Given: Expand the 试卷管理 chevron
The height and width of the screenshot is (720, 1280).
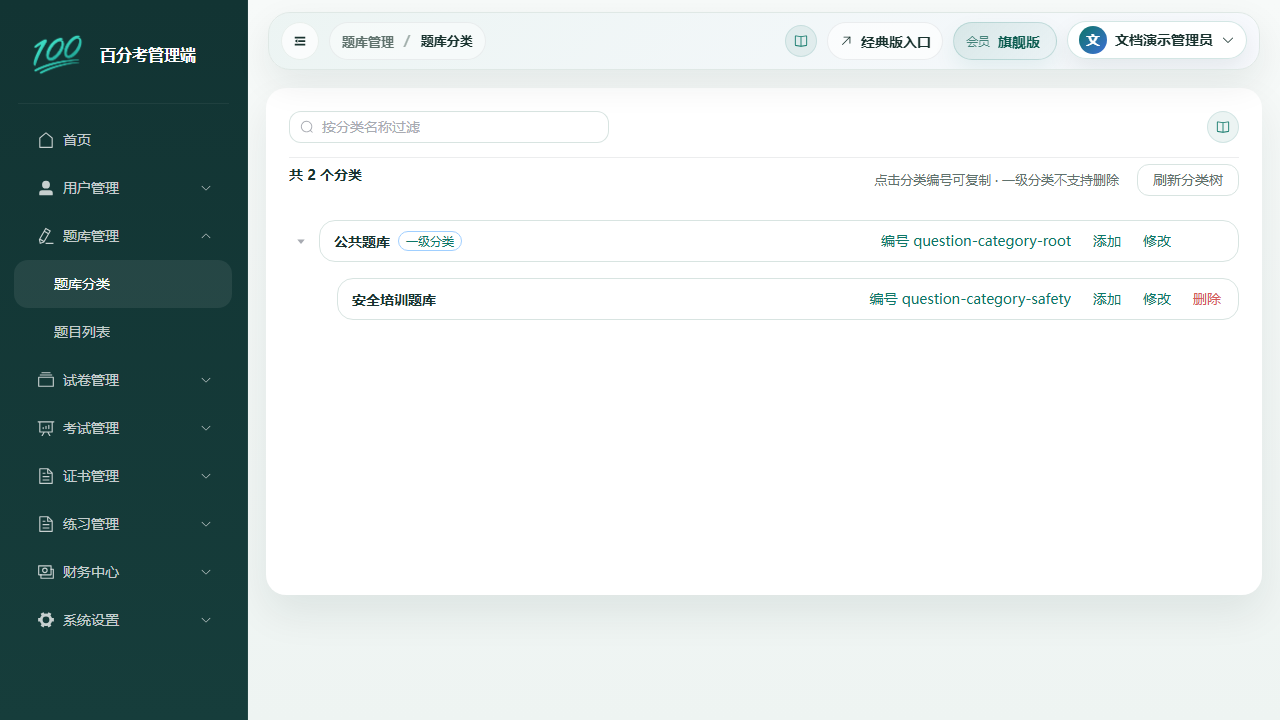Looking at the screenshot, I should tap(206, 380).
